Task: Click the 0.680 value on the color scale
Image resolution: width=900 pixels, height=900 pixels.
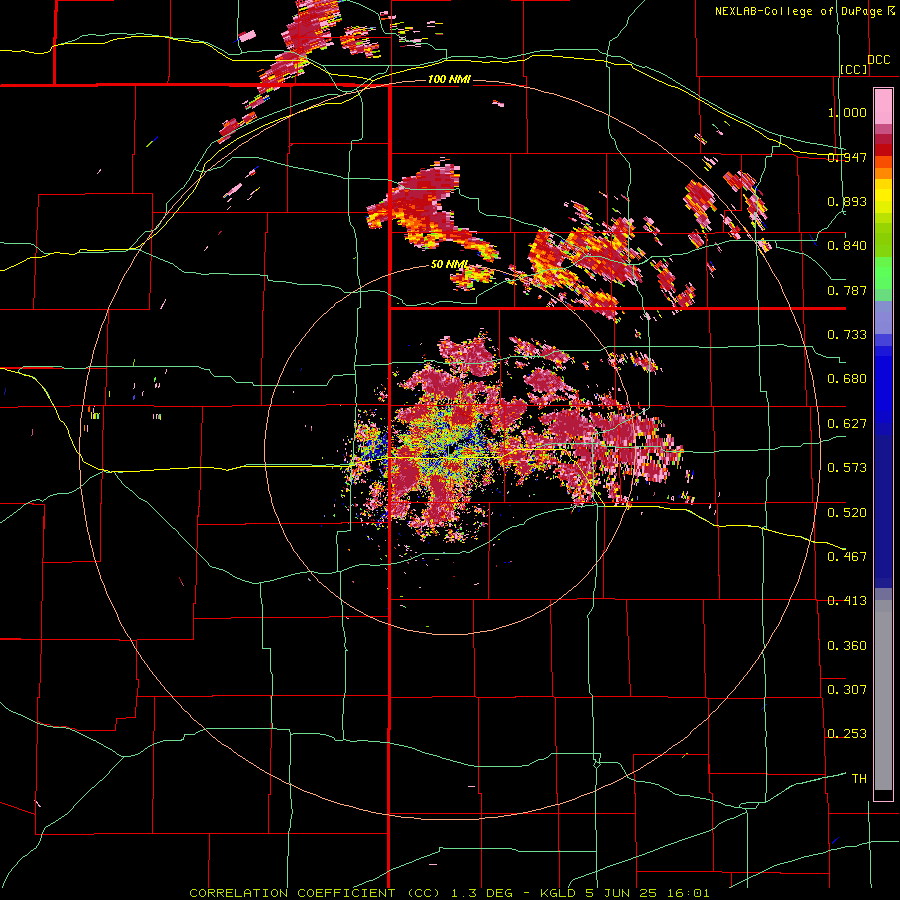Action: [x=847, y=378]
